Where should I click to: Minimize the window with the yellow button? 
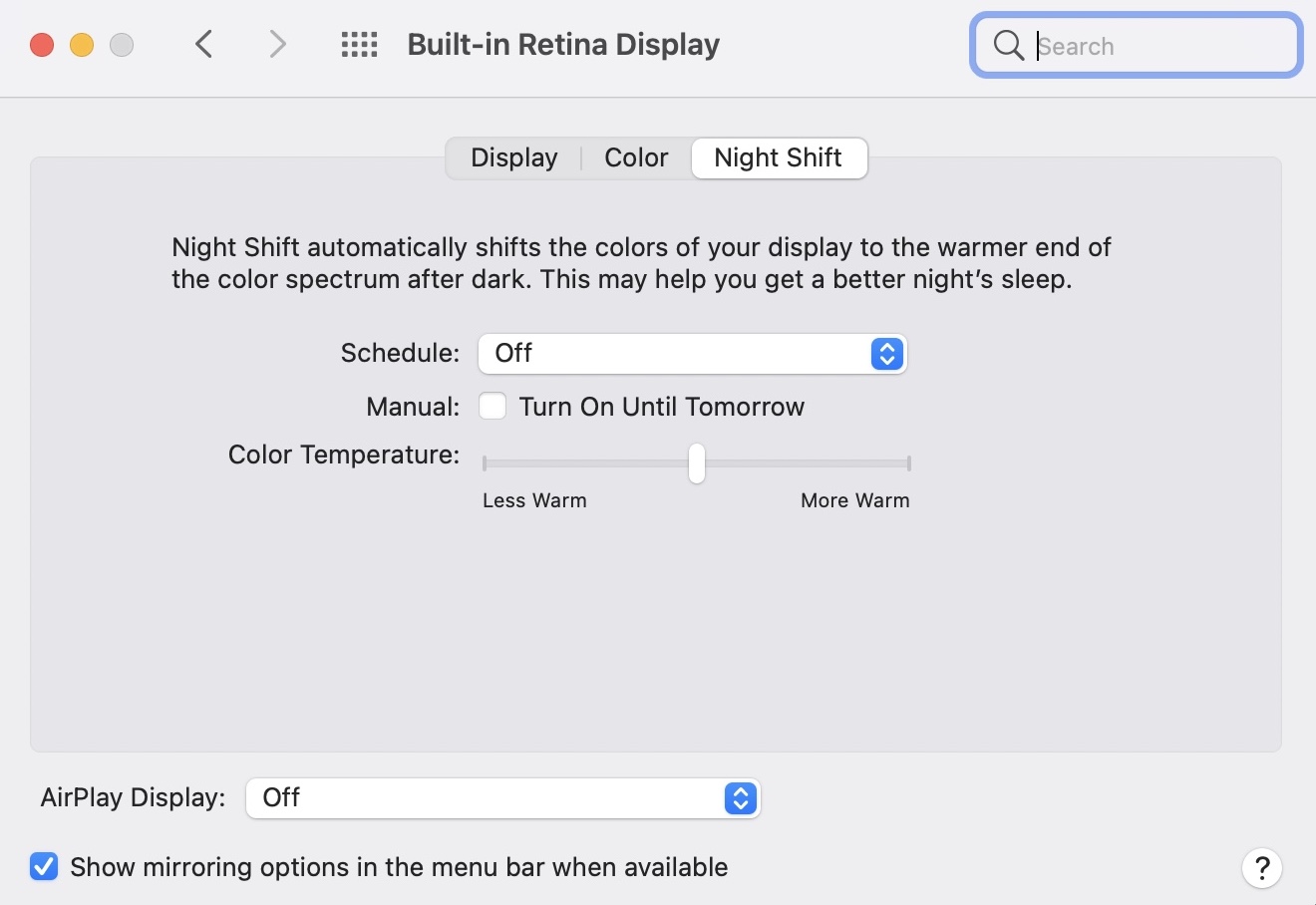click(82, 45)
